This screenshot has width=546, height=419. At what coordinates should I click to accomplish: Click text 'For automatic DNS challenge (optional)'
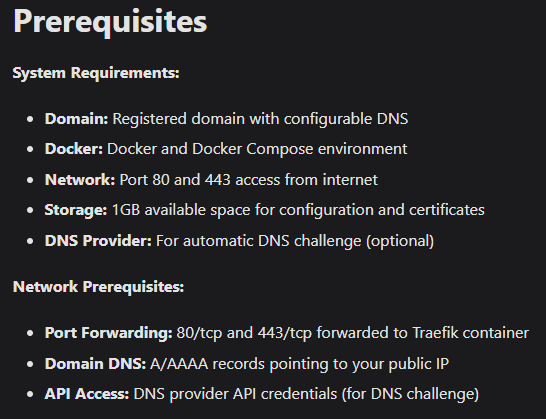(x=295, y=241)
